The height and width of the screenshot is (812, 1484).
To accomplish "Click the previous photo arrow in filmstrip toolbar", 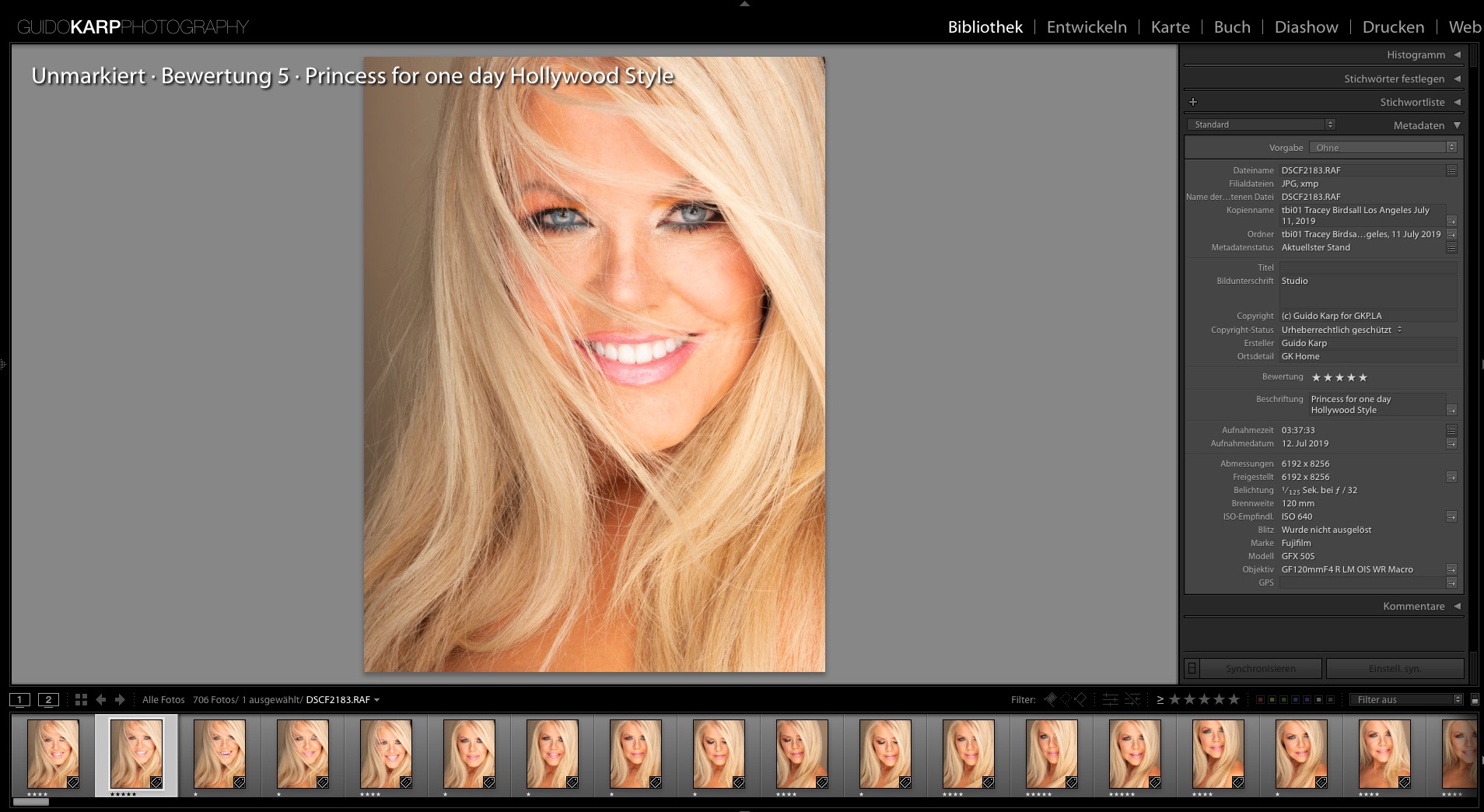I will click(x=101, y=699).
